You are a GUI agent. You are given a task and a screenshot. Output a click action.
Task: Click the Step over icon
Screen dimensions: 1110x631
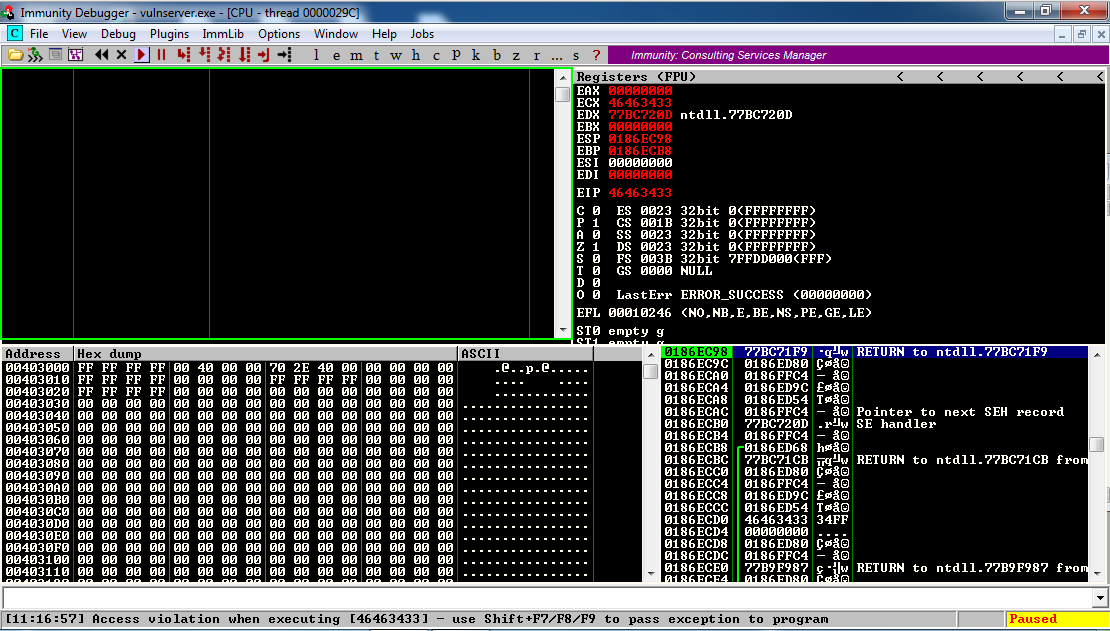point(204,55)
